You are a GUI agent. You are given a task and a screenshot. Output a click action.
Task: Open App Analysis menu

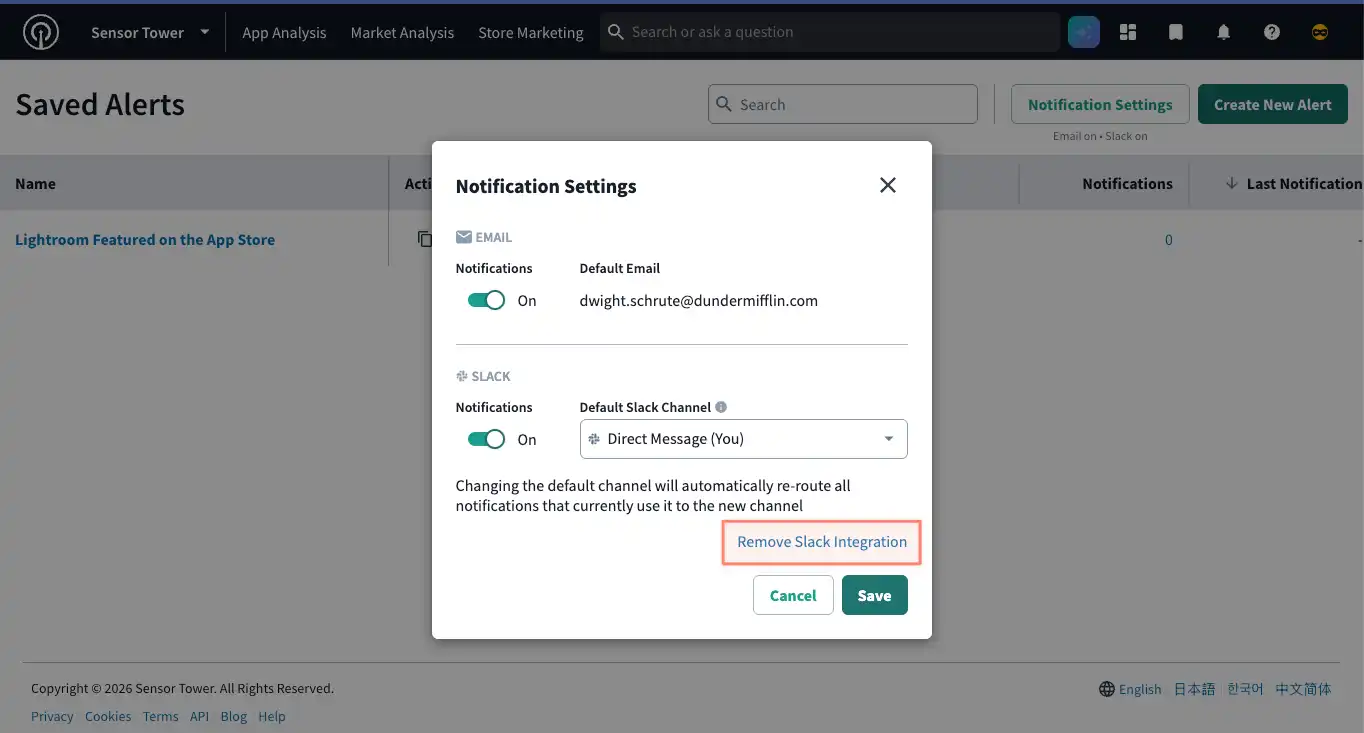tap(284, 32)
